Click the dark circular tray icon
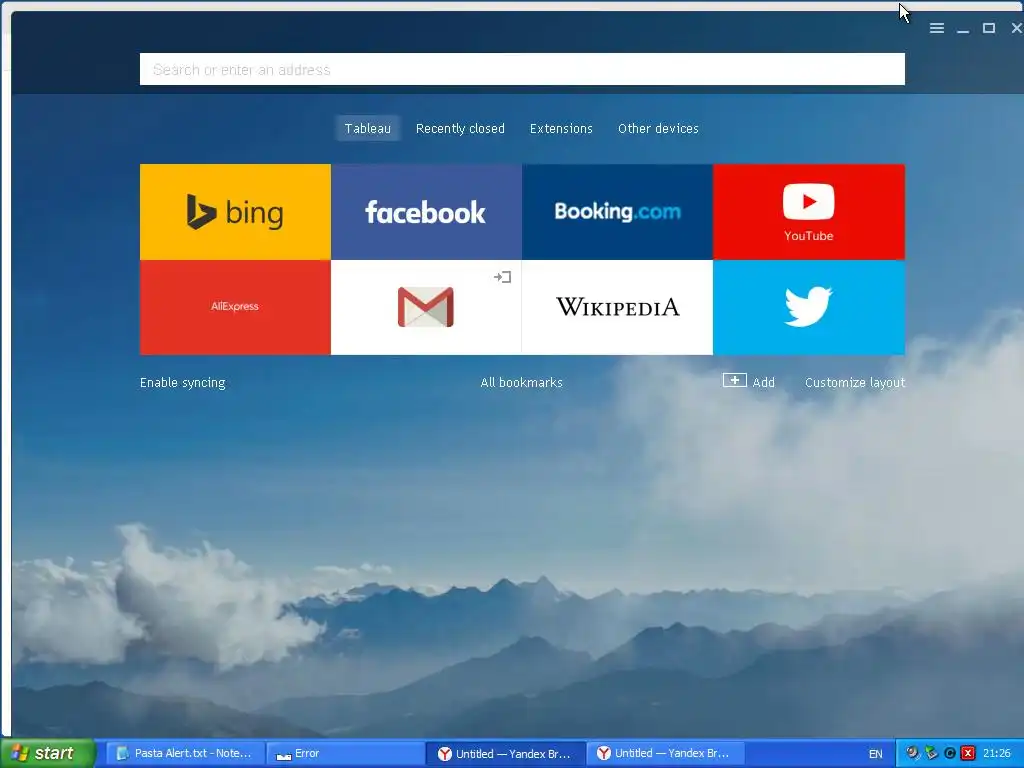This screenshot has height=768, width=1024. (950, 754)
